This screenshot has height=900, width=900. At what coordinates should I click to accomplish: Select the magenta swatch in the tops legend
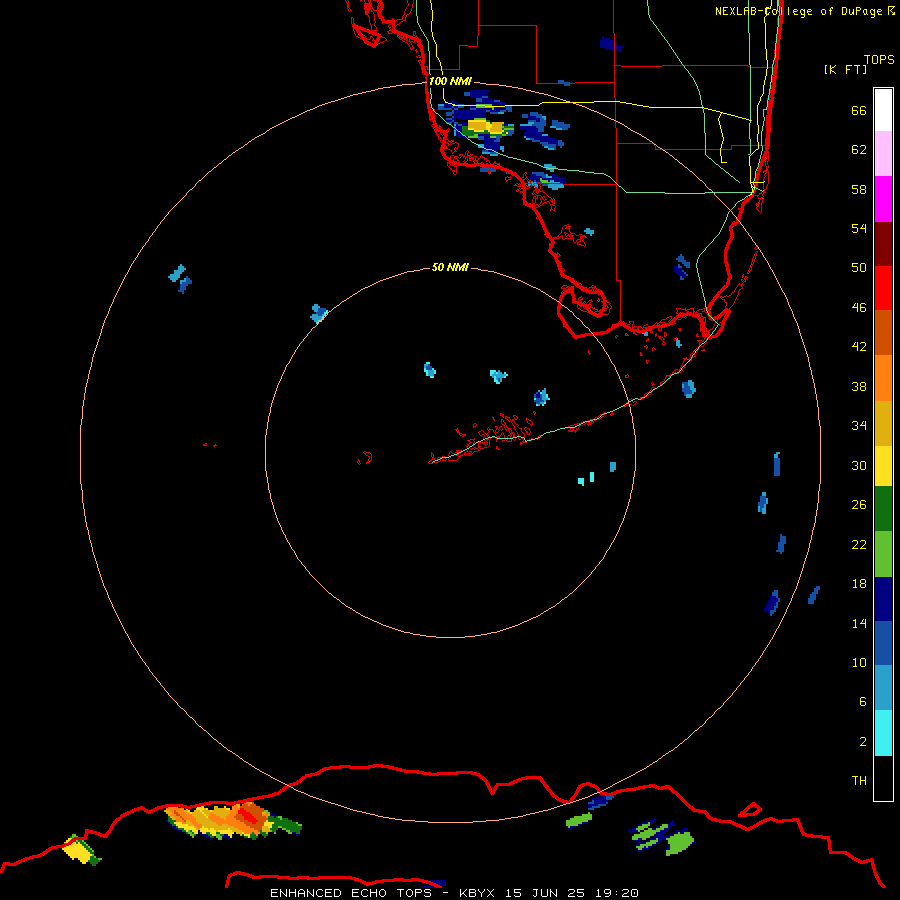click(x=883, y=199)
